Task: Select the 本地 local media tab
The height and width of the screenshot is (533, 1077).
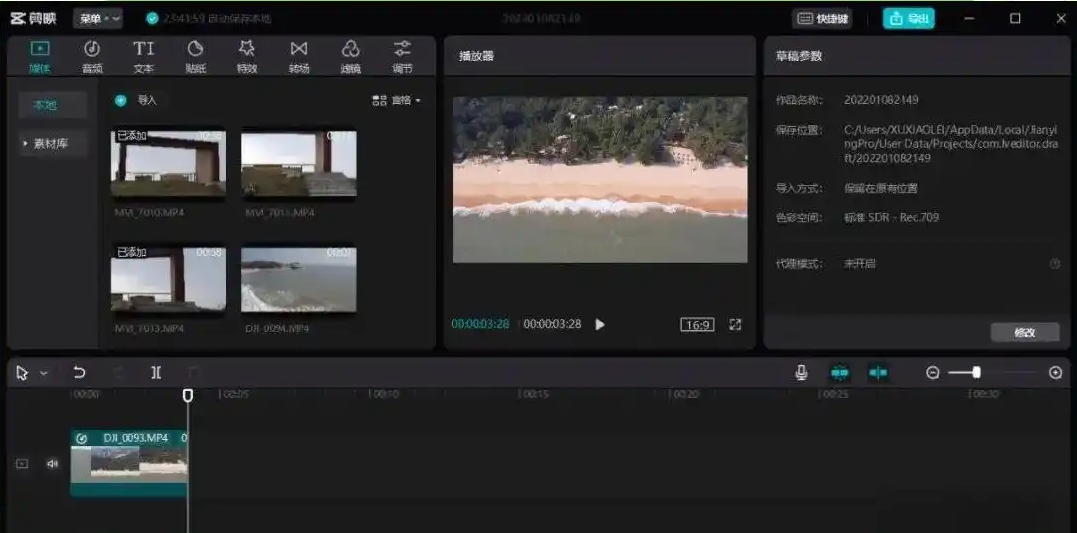Action: pos(46,105)
